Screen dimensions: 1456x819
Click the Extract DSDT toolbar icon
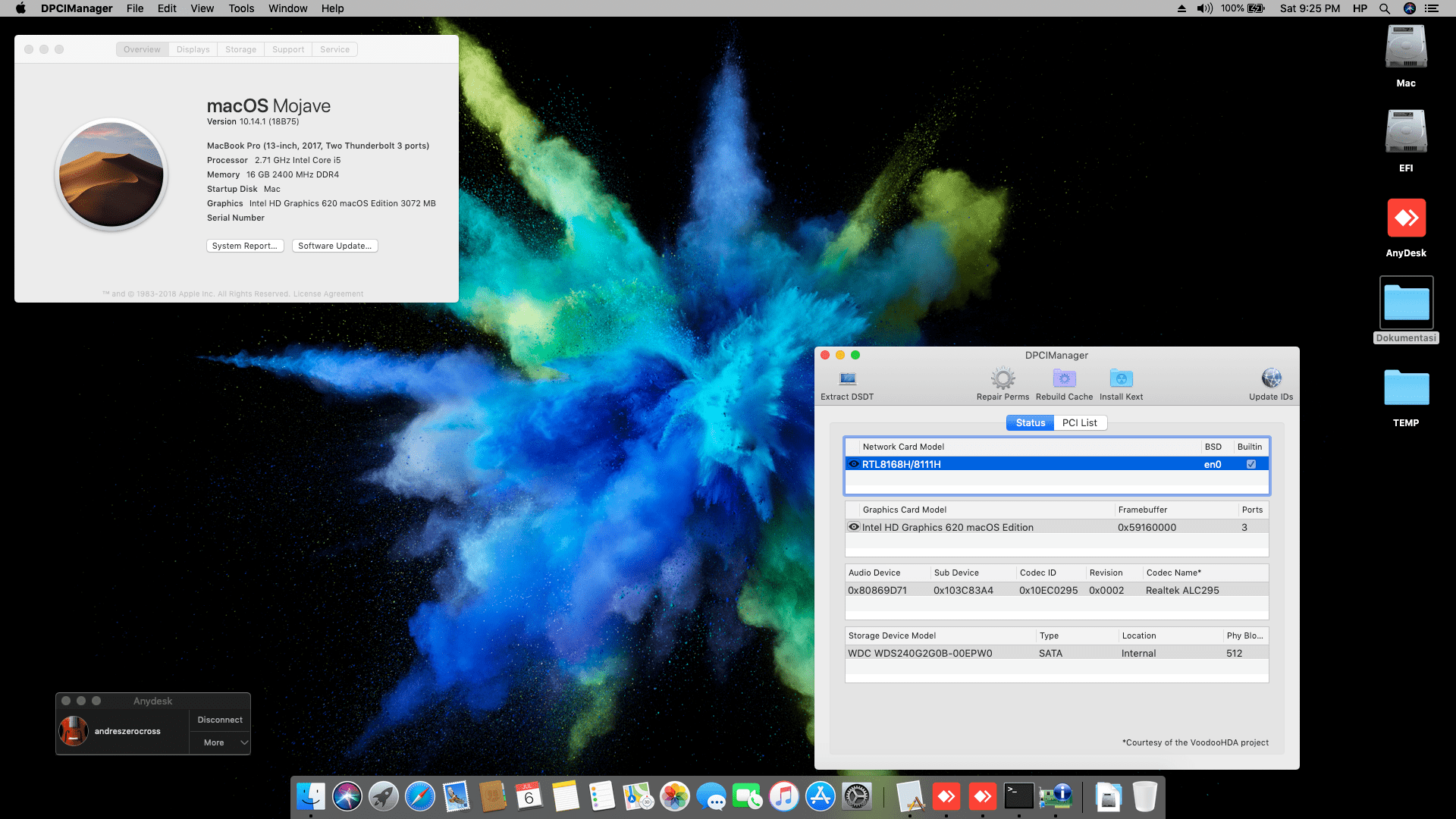[x=847, y=378]
